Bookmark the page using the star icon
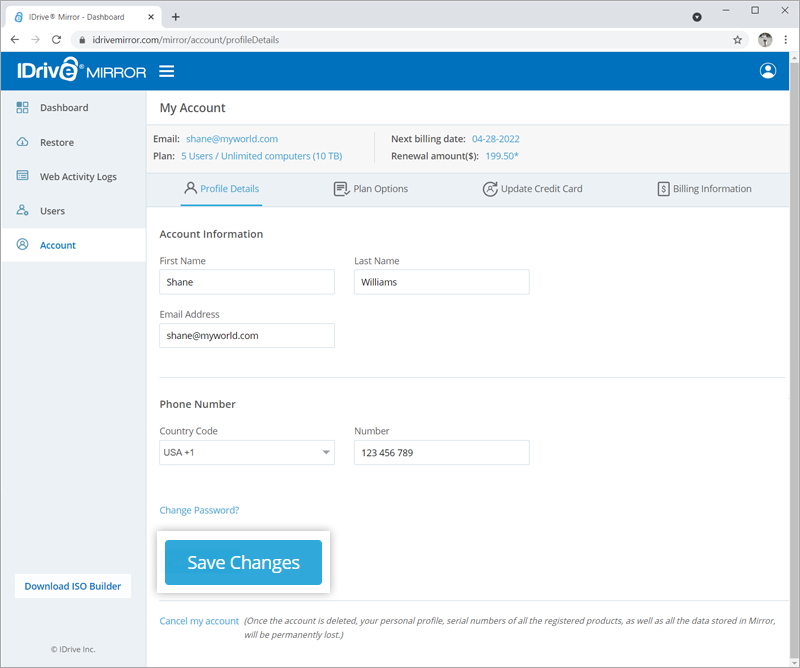This screenshot has height=668, width=800. [738, 40]
